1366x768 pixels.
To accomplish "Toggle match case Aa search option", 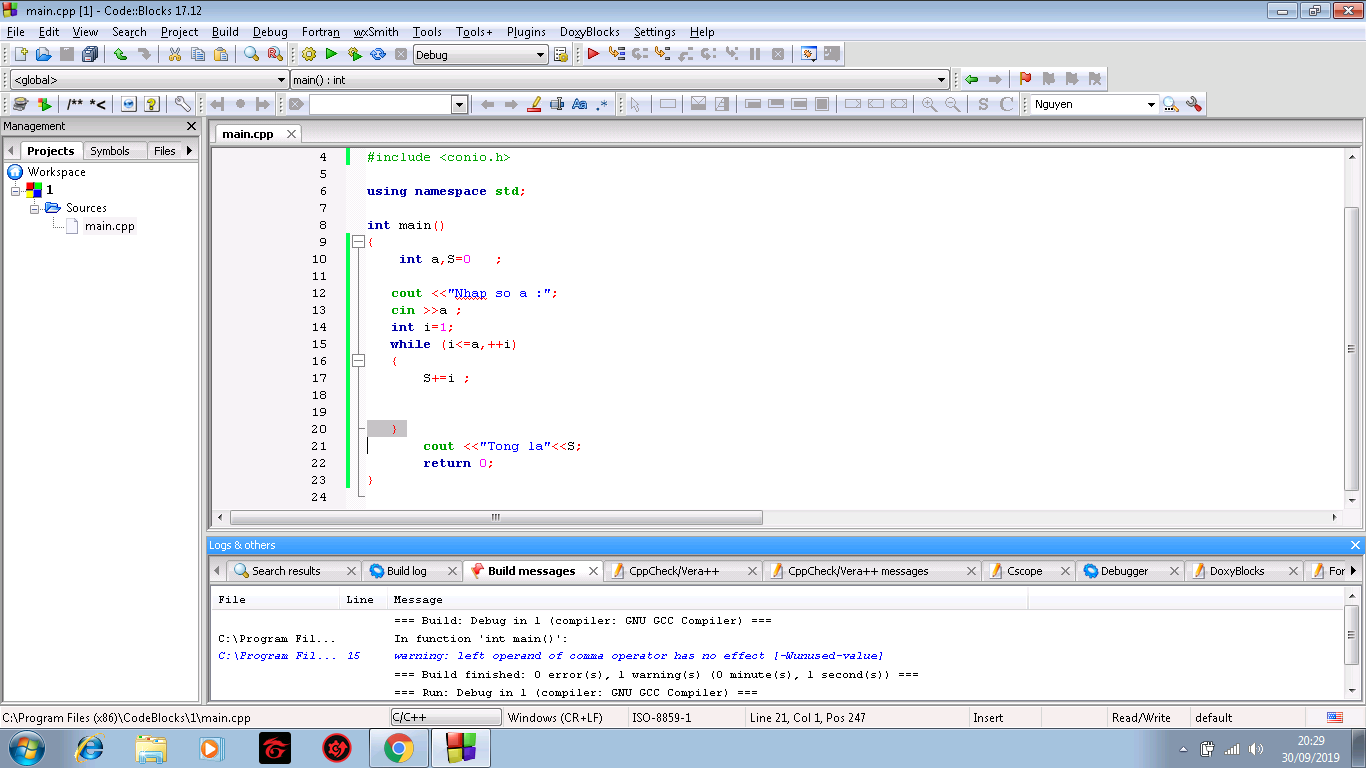I will 579,104.
